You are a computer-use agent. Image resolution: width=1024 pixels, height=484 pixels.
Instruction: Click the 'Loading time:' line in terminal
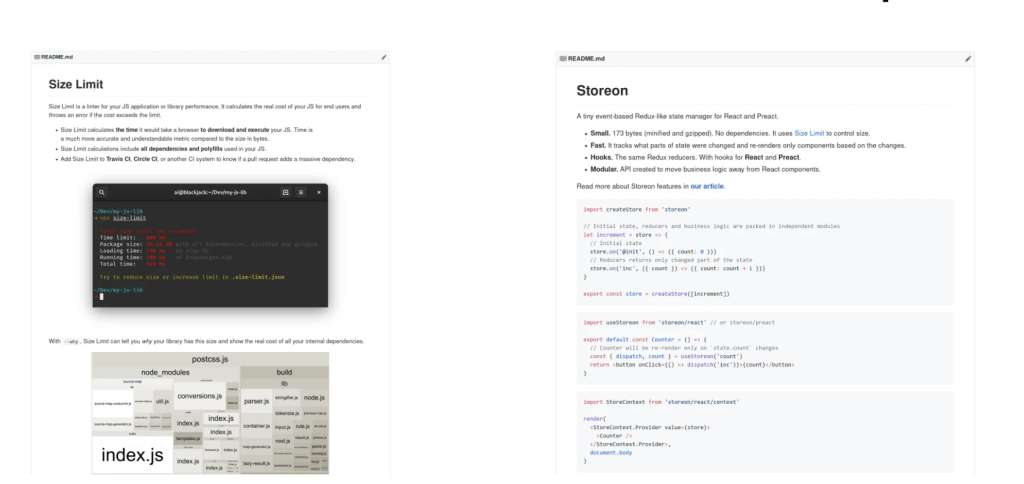155,251
